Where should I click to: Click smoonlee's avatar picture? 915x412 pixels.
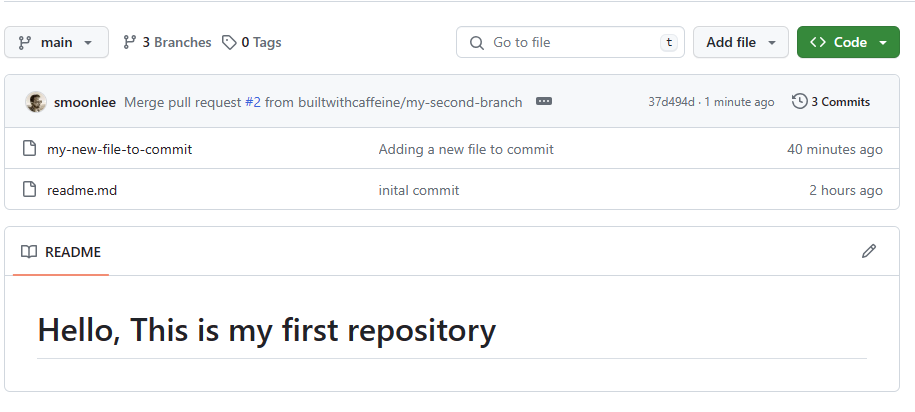[x=36, y=102]
